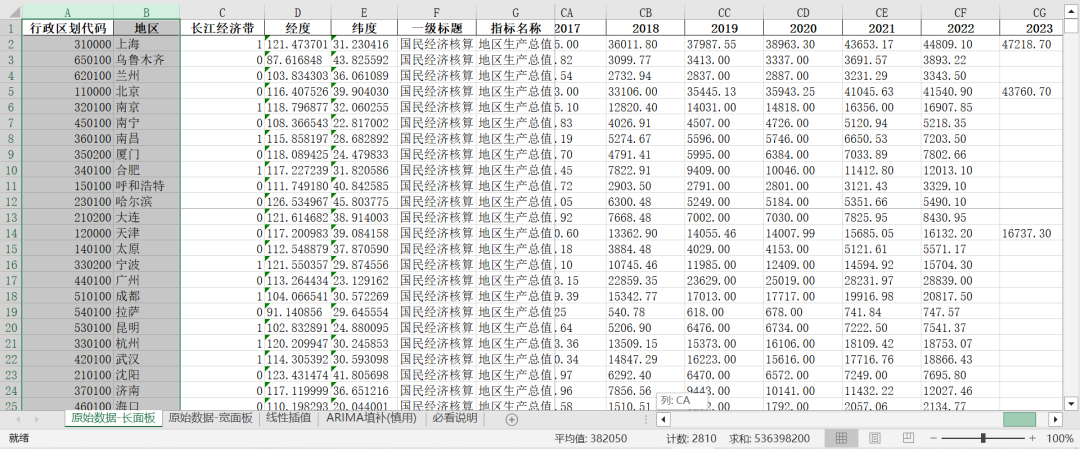Click 计数: 2810 in status bar
Viewport: 1080px width, 449px height.
point(692,438)
